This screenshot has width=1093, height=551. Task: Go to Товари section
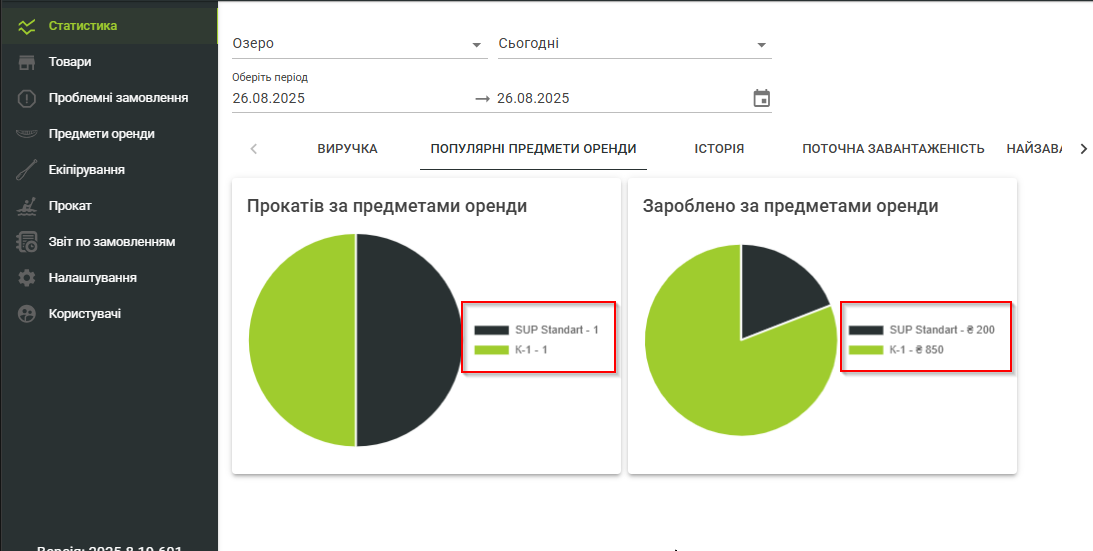tap(109, 62)
